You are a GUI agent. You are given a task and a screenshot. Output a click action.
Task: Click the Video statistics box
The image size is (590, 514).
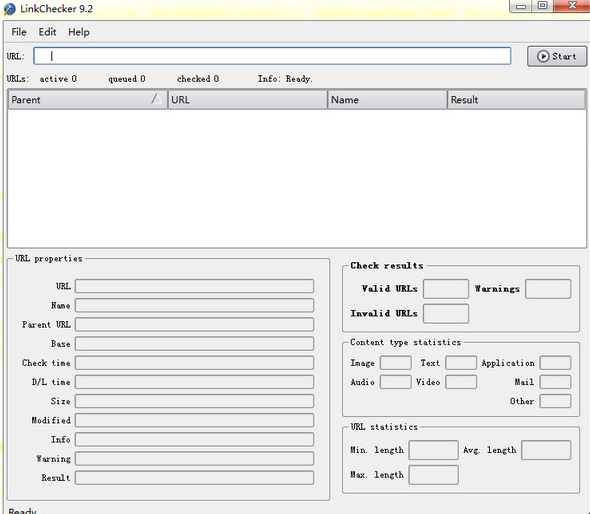click(461, 382)
